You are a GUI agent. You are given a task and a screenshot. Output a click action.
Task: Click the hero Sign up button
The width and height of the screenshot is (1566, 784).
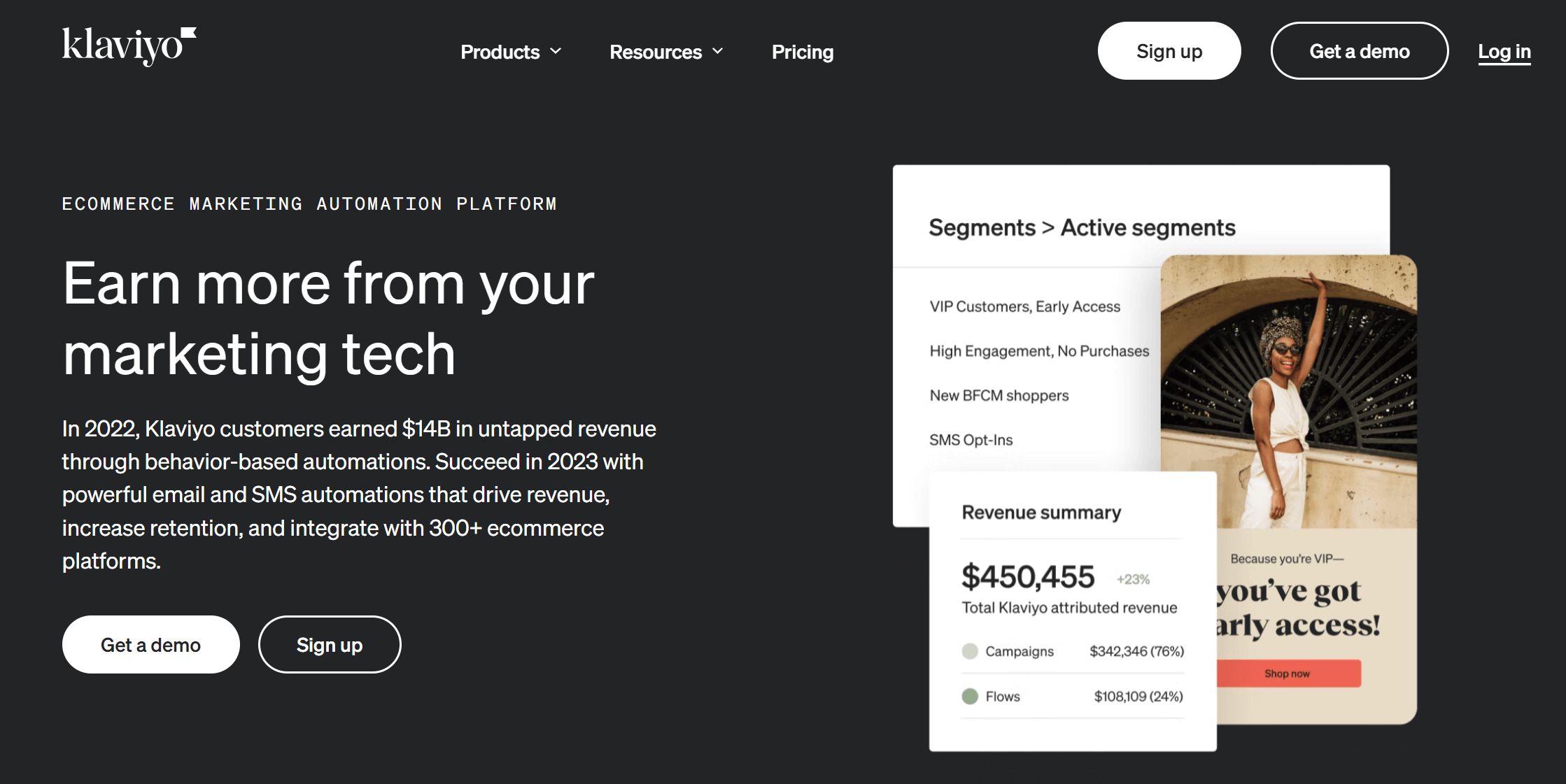coord(330,645)
